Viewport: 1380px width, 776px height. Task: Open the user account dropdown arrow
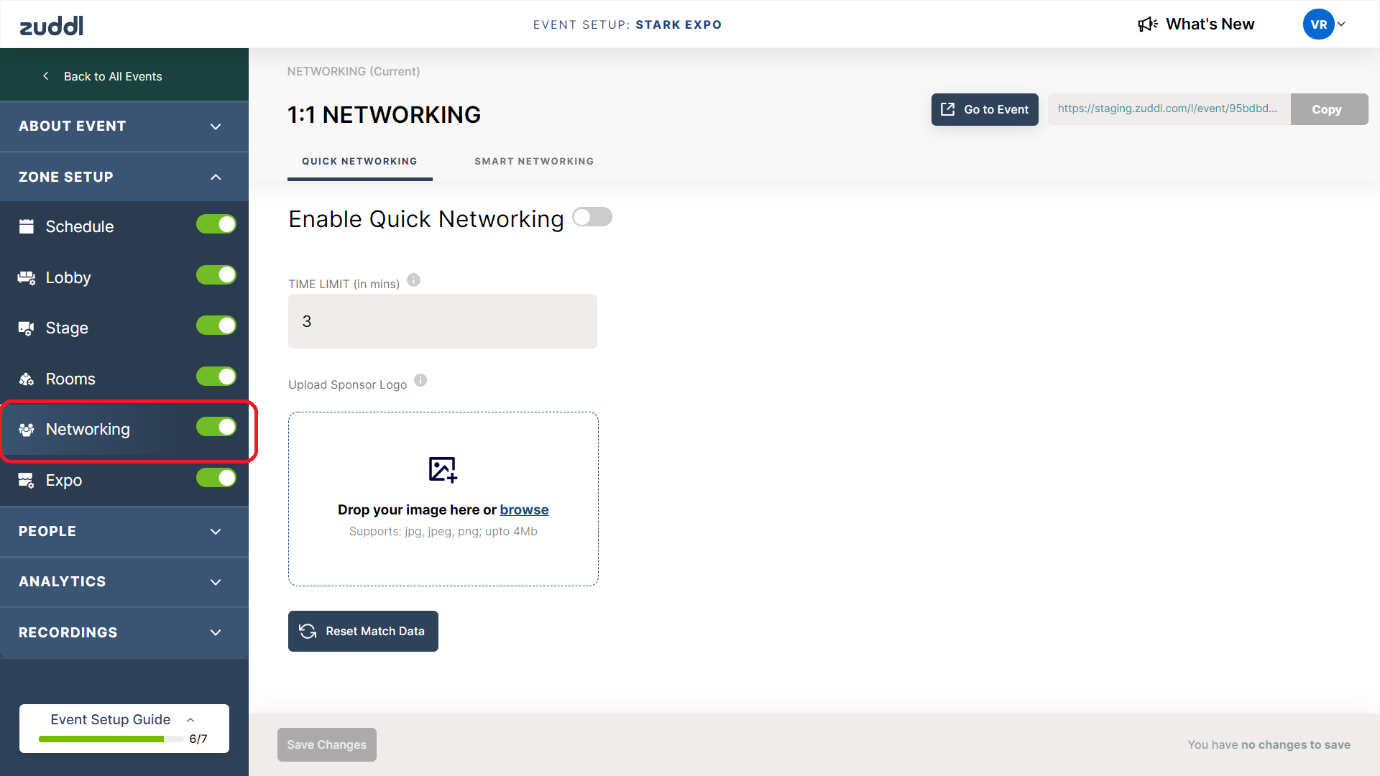click(x=1342, y=25)
